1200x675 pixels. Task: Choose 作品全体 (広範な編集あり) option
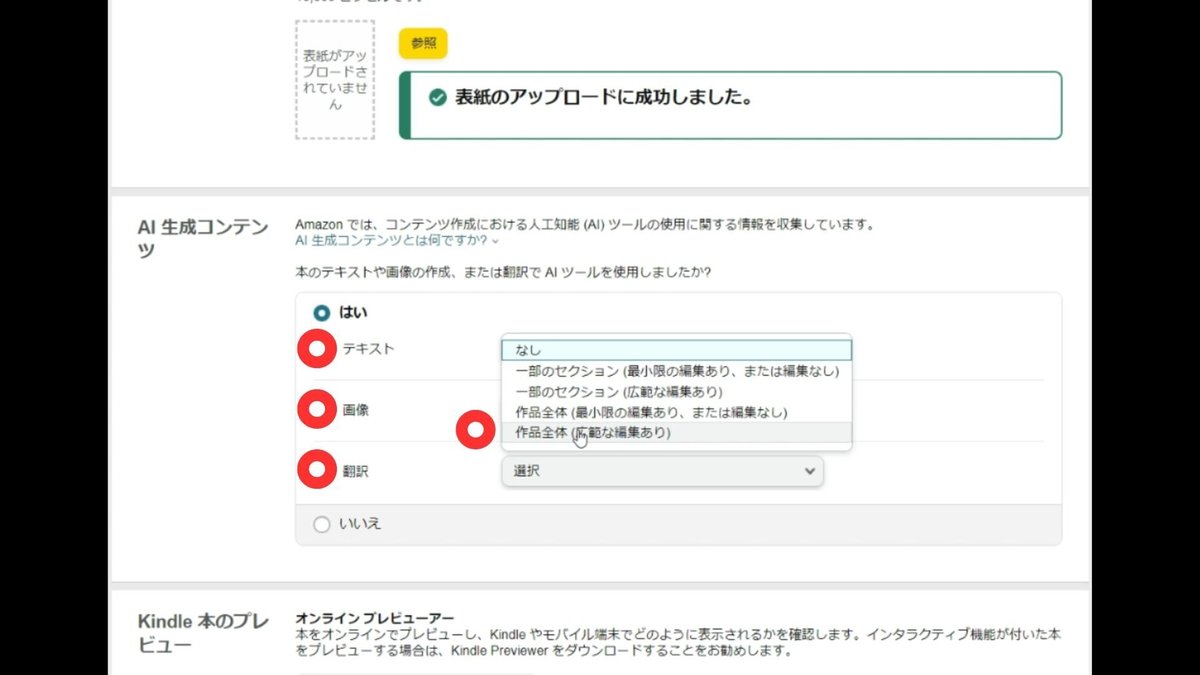pyautogui.click(x=677, y=433)
